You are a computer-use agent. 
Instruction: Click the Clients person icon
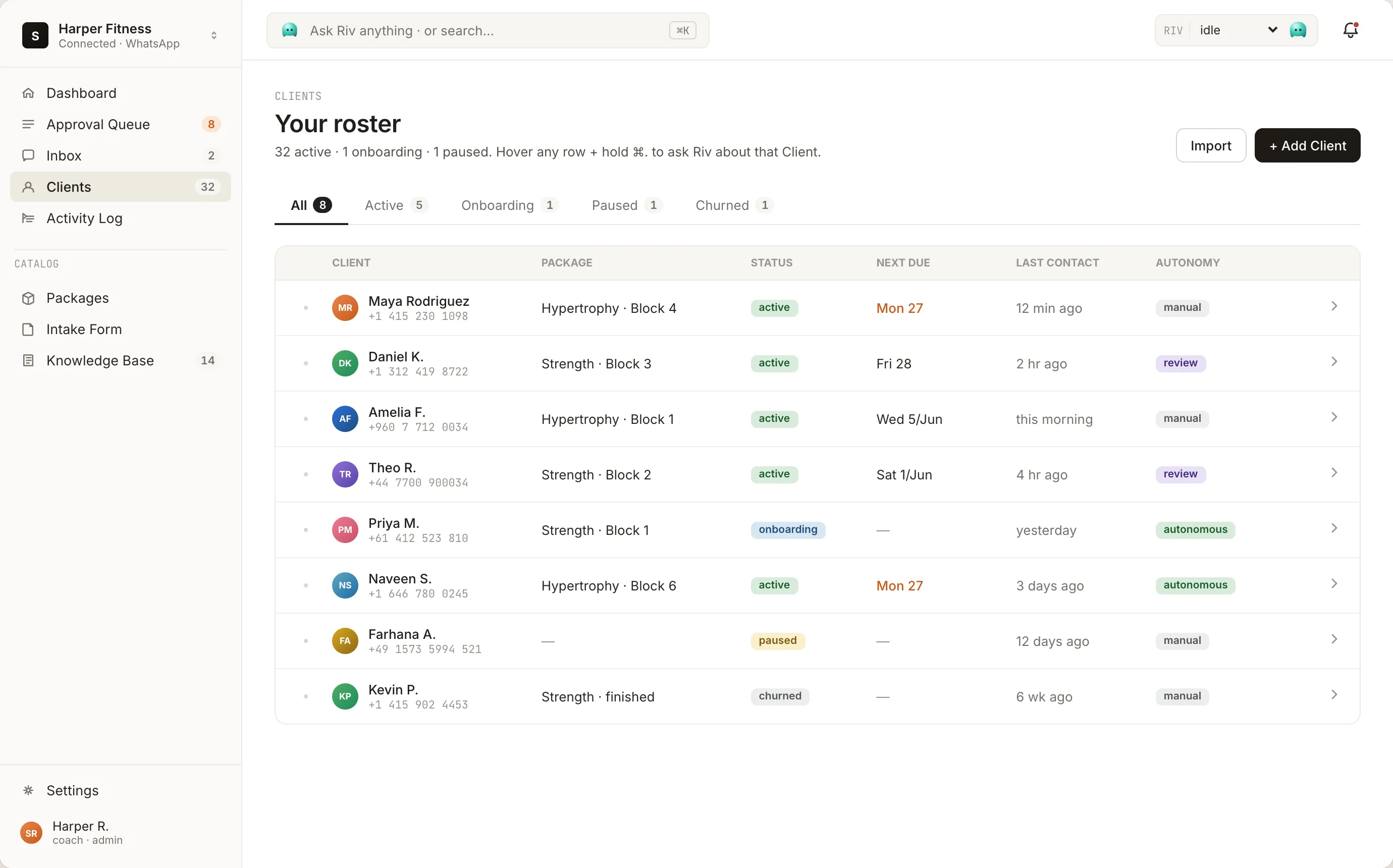click(28, 187)
